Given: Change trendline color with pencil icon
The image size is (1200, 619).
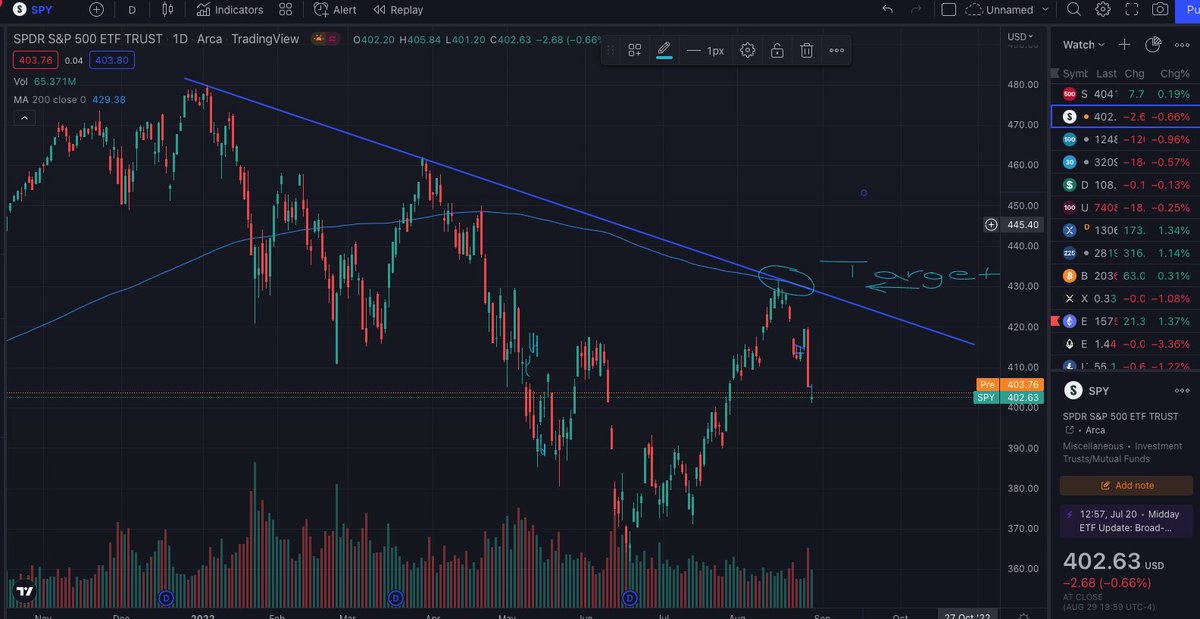Looking at the screenshot, I should pos(664,50).
